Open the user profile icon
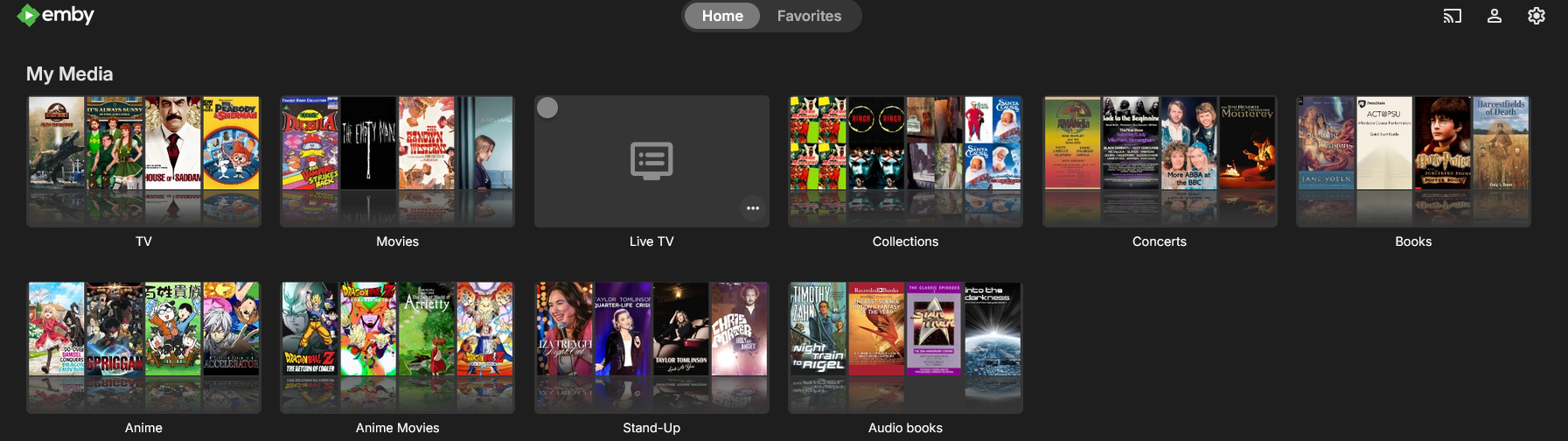1568x441 pixels. (x=1494, y=16)
